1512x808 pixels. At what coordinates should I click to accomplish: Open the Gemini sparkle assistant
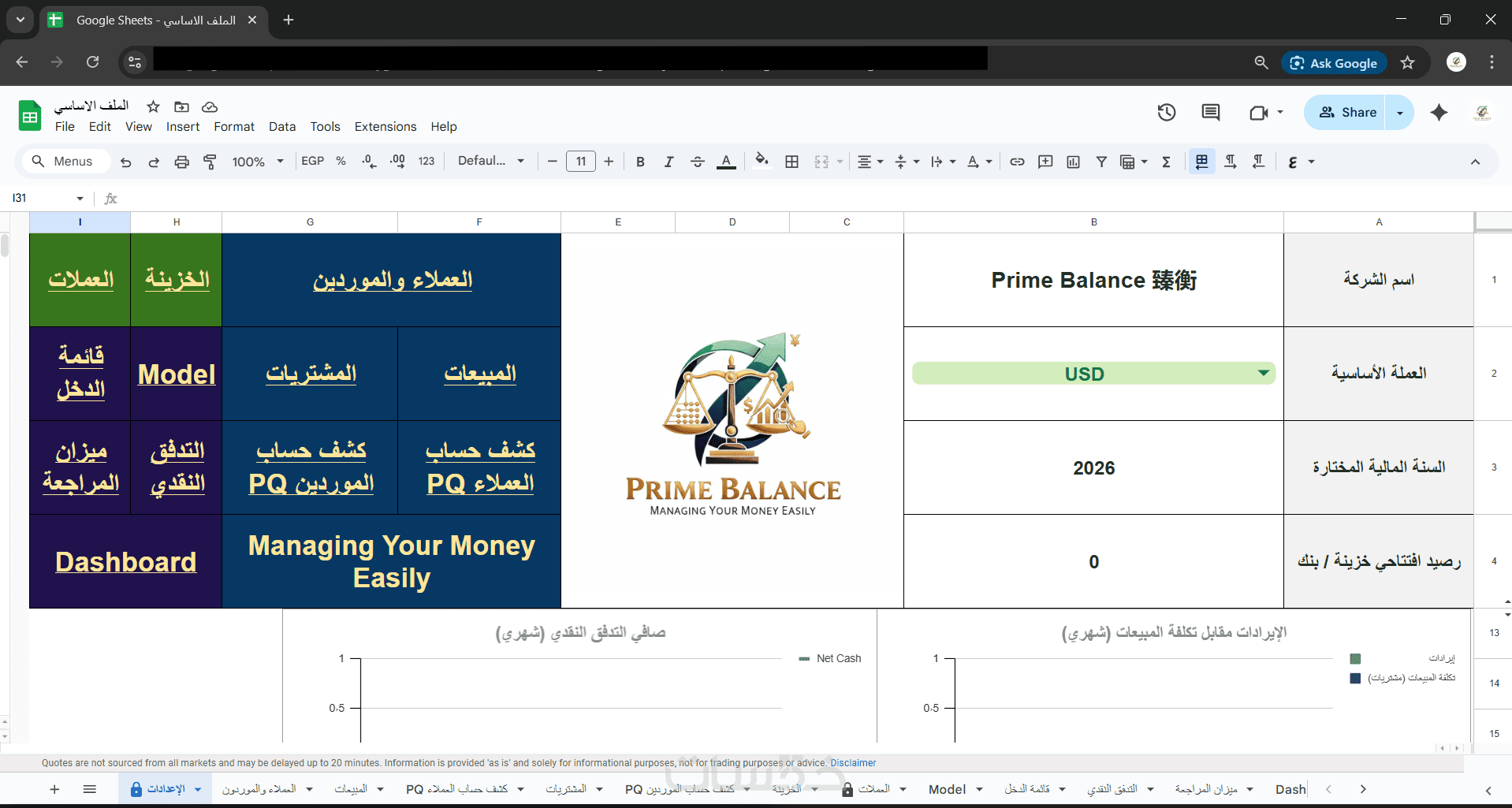(1439, 113)
